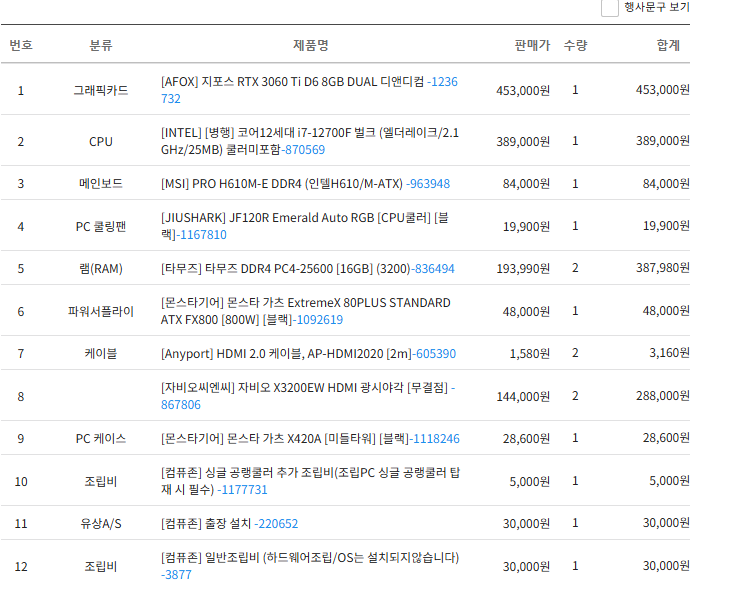Open the JIUSHARK JF120R cooler link
This screenshot has height=589, width=744.
305,226
